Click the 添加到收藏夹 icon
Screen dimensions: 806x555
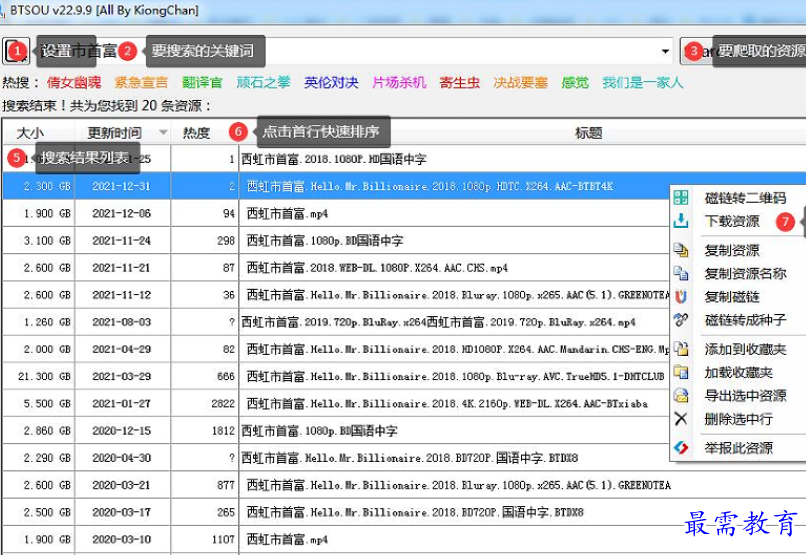tap(681, 349)
